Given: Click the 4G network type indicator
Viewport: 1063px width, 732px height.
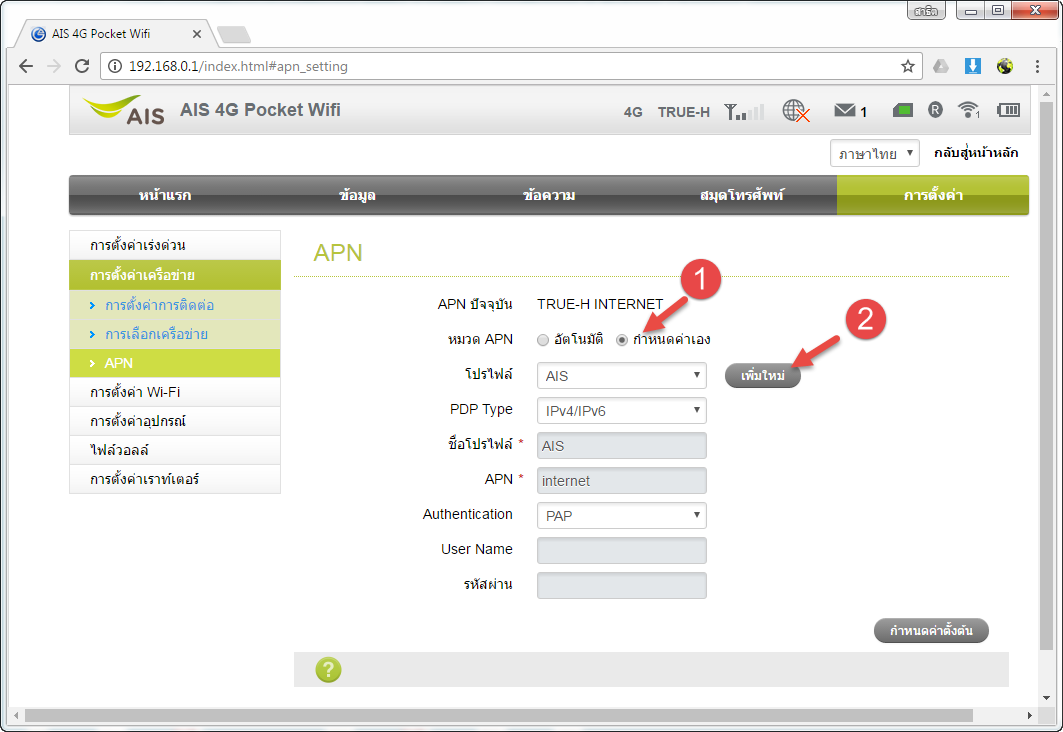Looking at the screenshot, I should [633, 112].
